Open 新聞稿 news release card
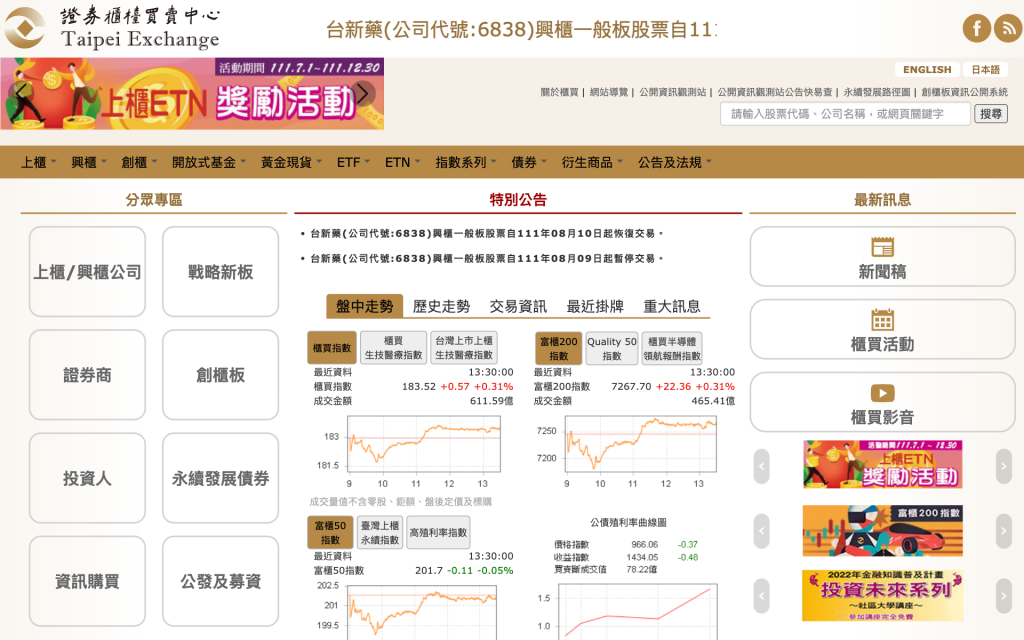1024x640 pixels. [x=882, y=257]
